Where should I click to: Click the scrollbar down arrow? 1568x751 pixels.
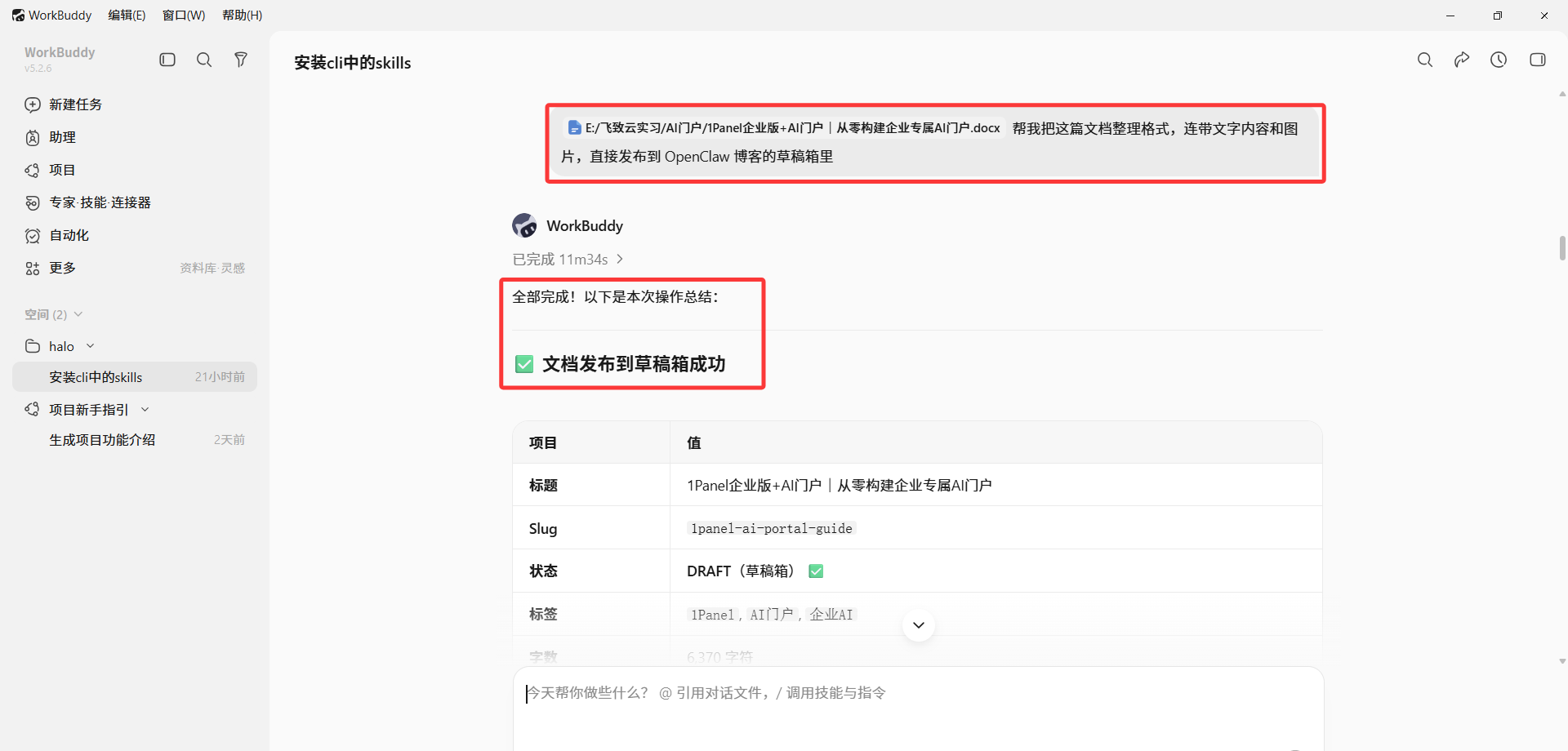(x=1562, y=661)
